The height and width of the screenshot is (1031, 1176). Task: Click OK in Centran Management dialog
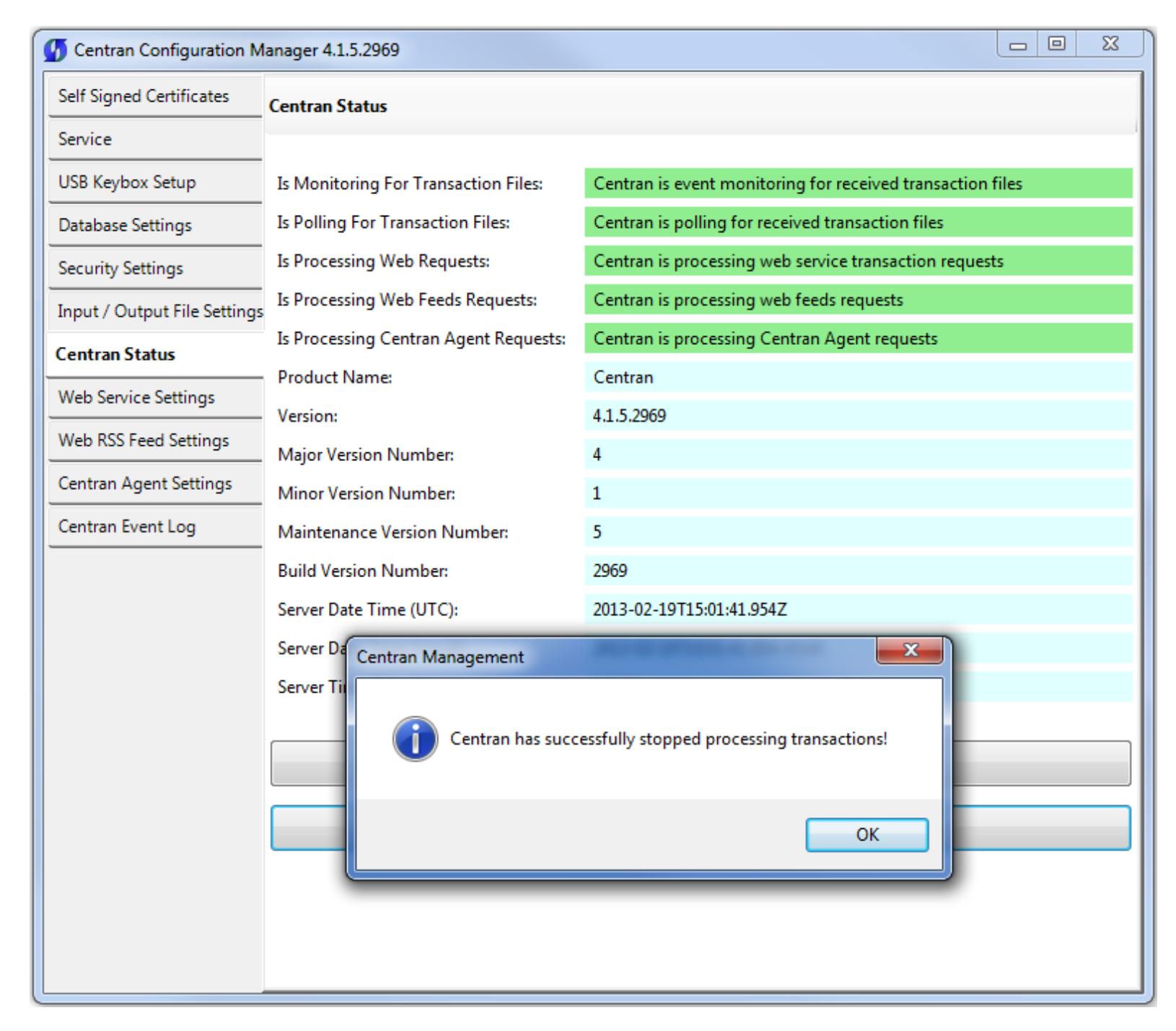coord(866,835)
